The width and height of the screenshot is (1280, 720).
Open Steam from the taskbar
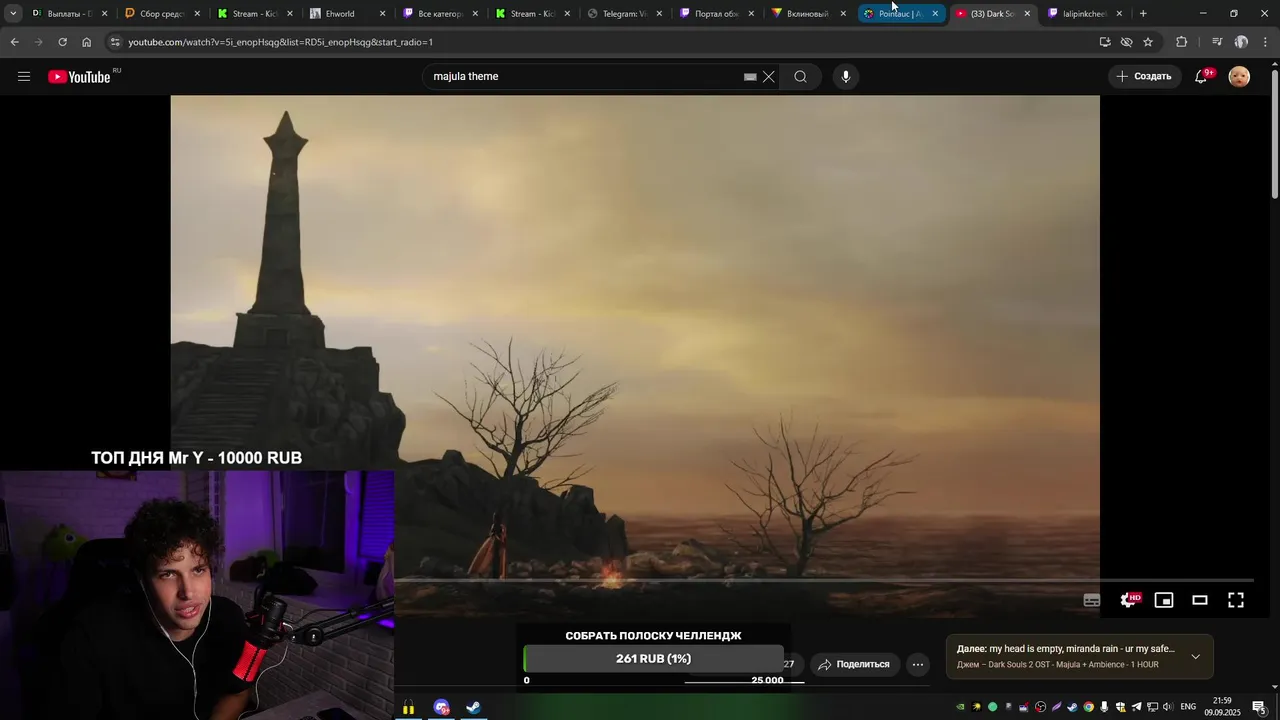point(473,708)
